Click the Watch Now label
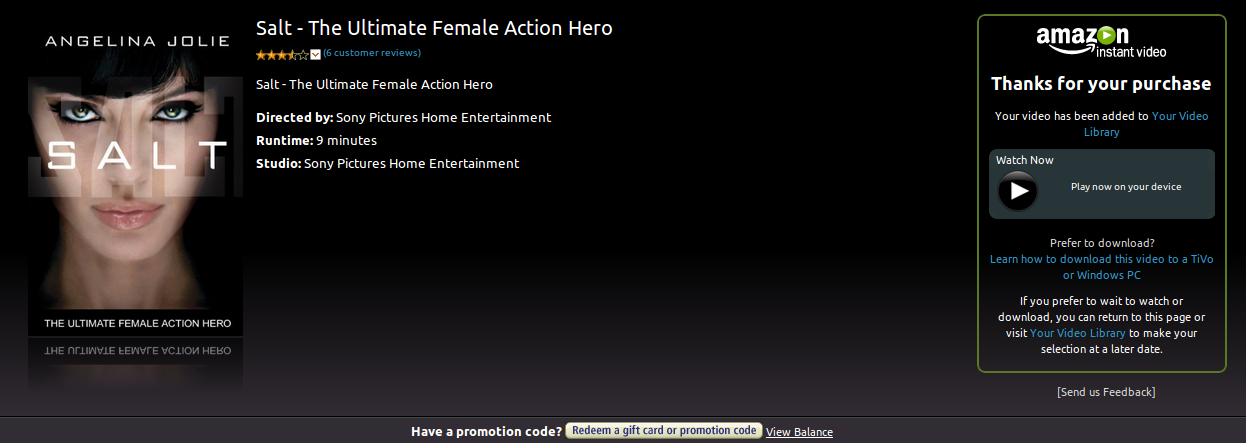Image resolution: width=1246 pixels, height=443 pixels. [x=1025, y=160]
